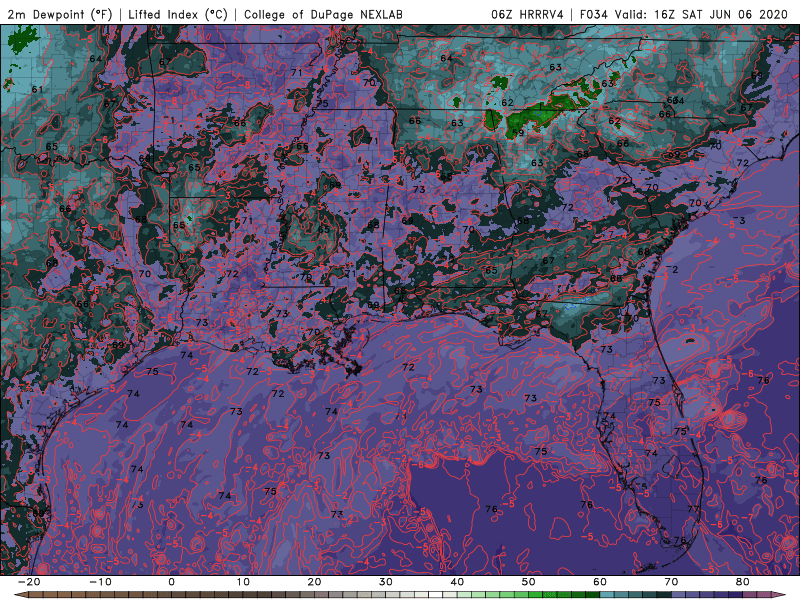Click the 20 label on the color scale

(314, 582)
